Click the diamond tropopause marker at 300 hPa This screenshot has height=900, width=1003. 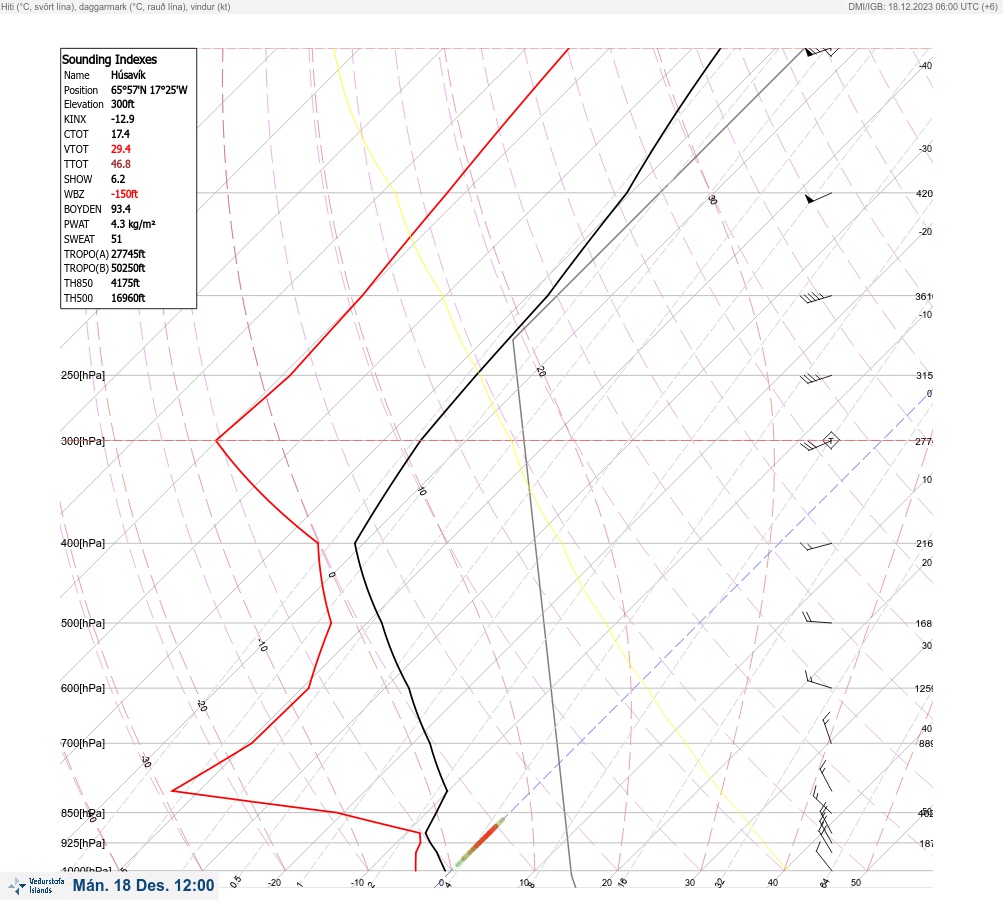830,440
